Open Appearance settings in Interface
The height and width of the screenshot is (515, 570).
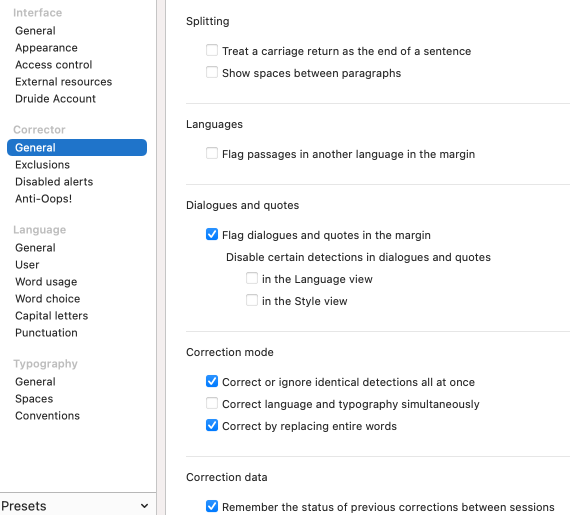click(46, 48)
